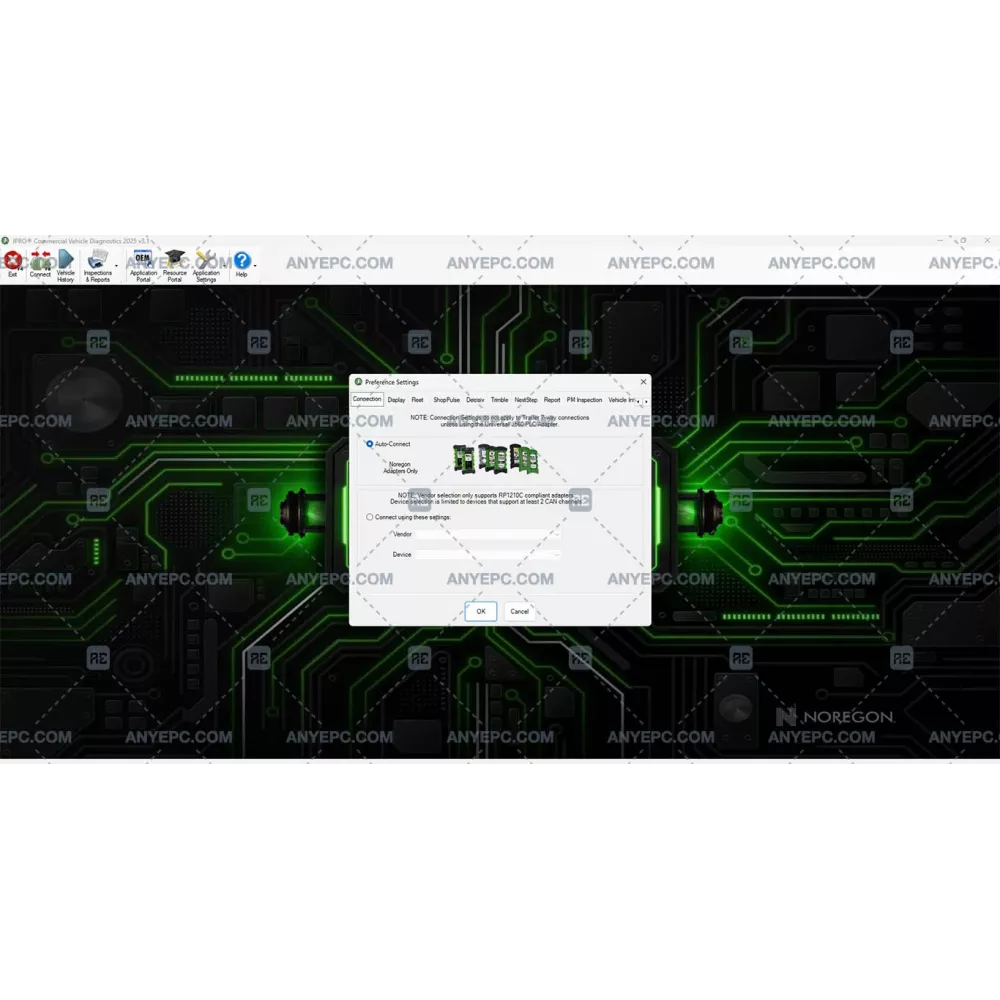The width and height of the screenshot is (1000, 1000).
Task: Select the Auto-Connect radio button
Action: click(370, 444)
